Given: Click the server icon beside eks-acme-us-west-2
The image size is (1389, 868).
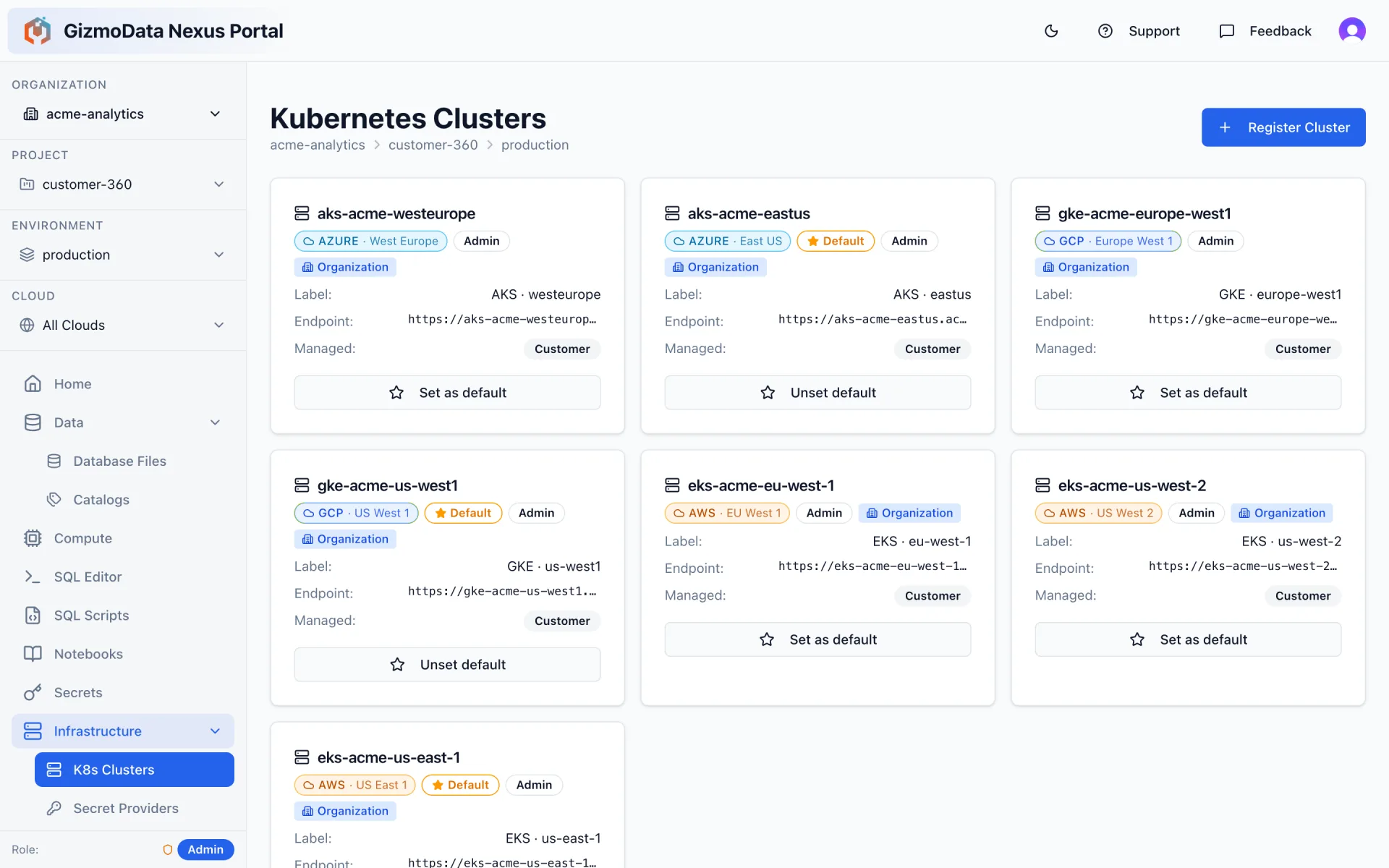Looking at the screenshot, I should point(1042,485).
